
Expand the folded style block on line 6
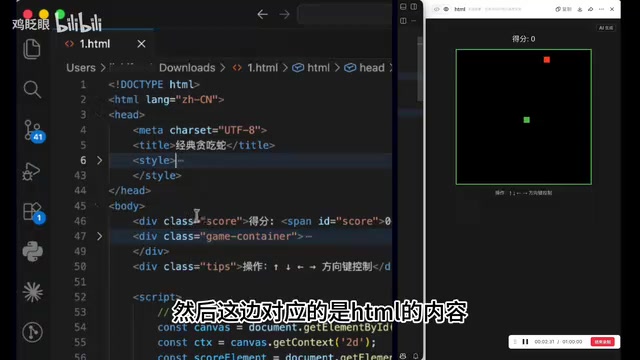[100, 160]
